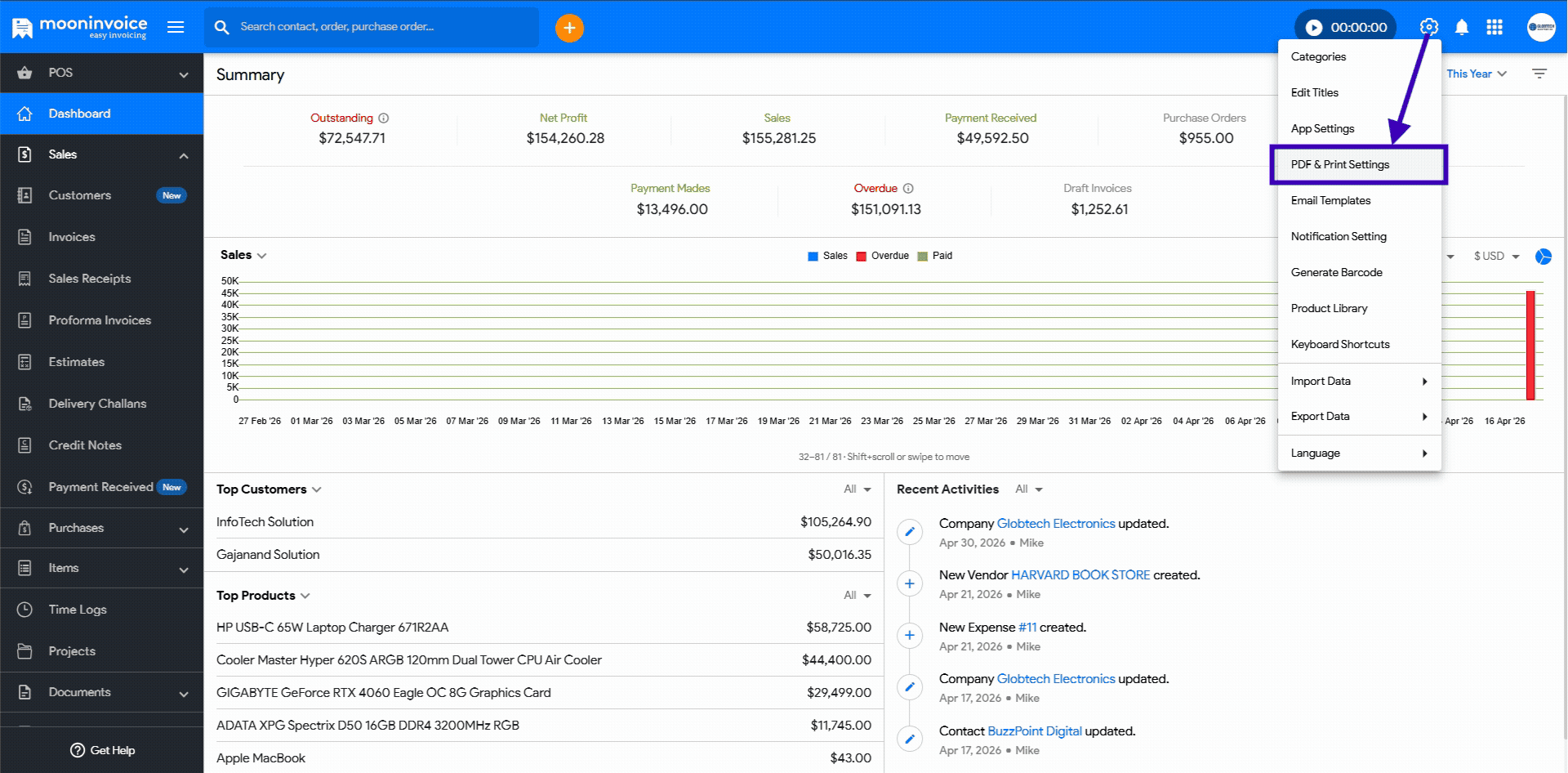Click the Delivery Challans sidebar icon

[24, 404]
